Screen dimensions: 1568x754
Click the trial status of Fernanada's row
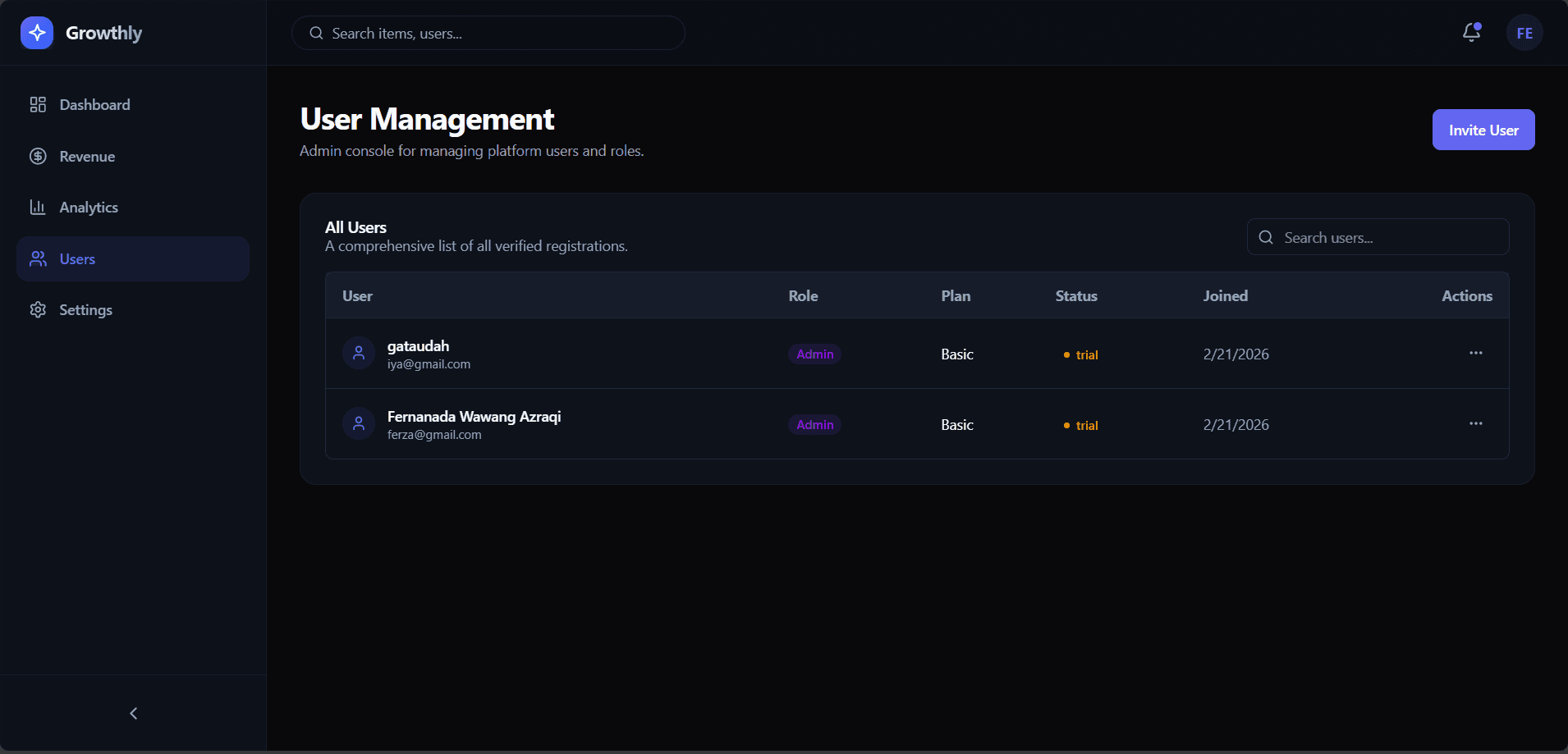pos(1085,425)
